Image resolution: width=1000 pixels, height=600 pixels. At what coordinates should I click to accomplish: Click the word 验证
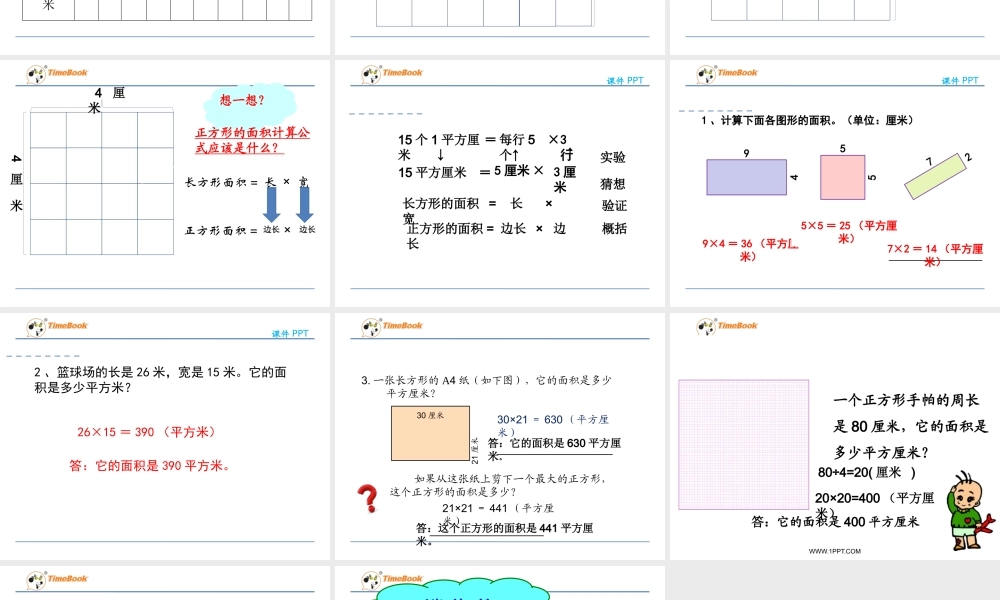pyautogui.click(x=614, y=205)
